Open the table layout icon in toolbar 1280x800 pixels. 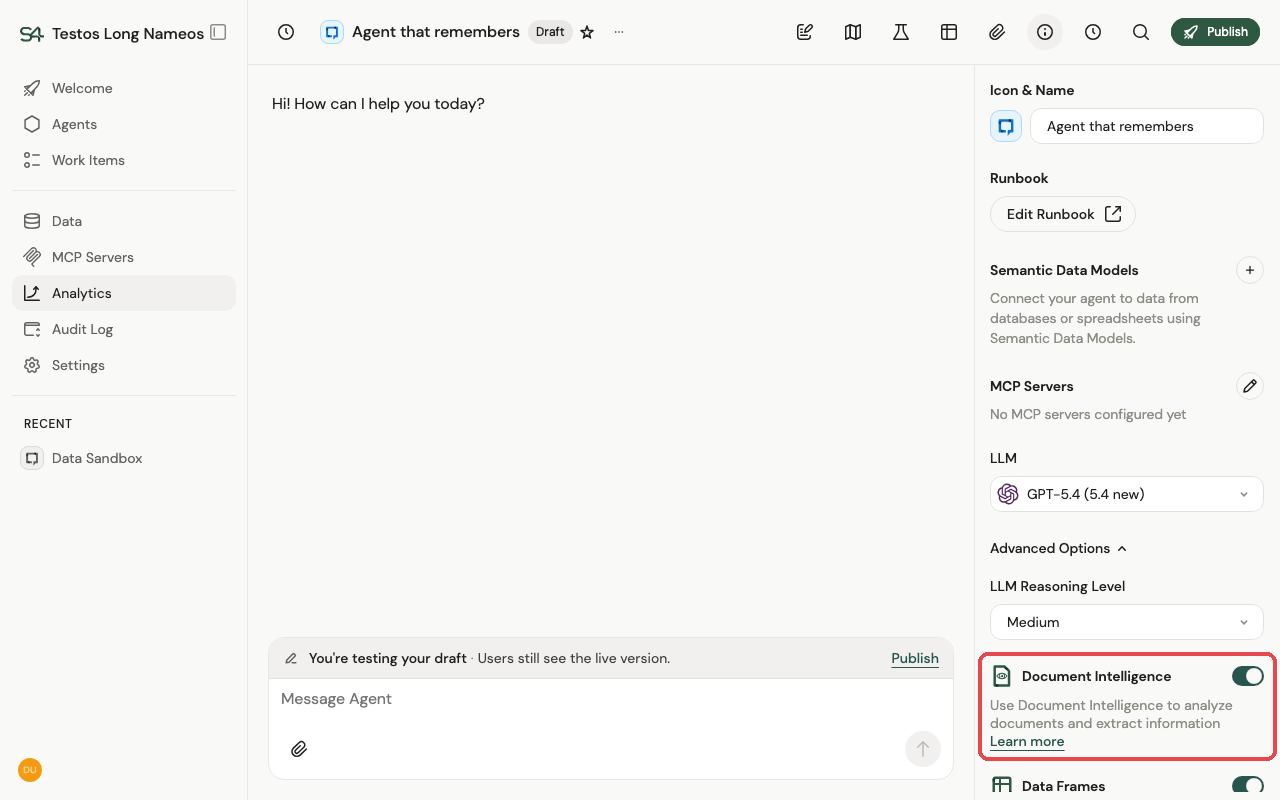tap(949, 32)
